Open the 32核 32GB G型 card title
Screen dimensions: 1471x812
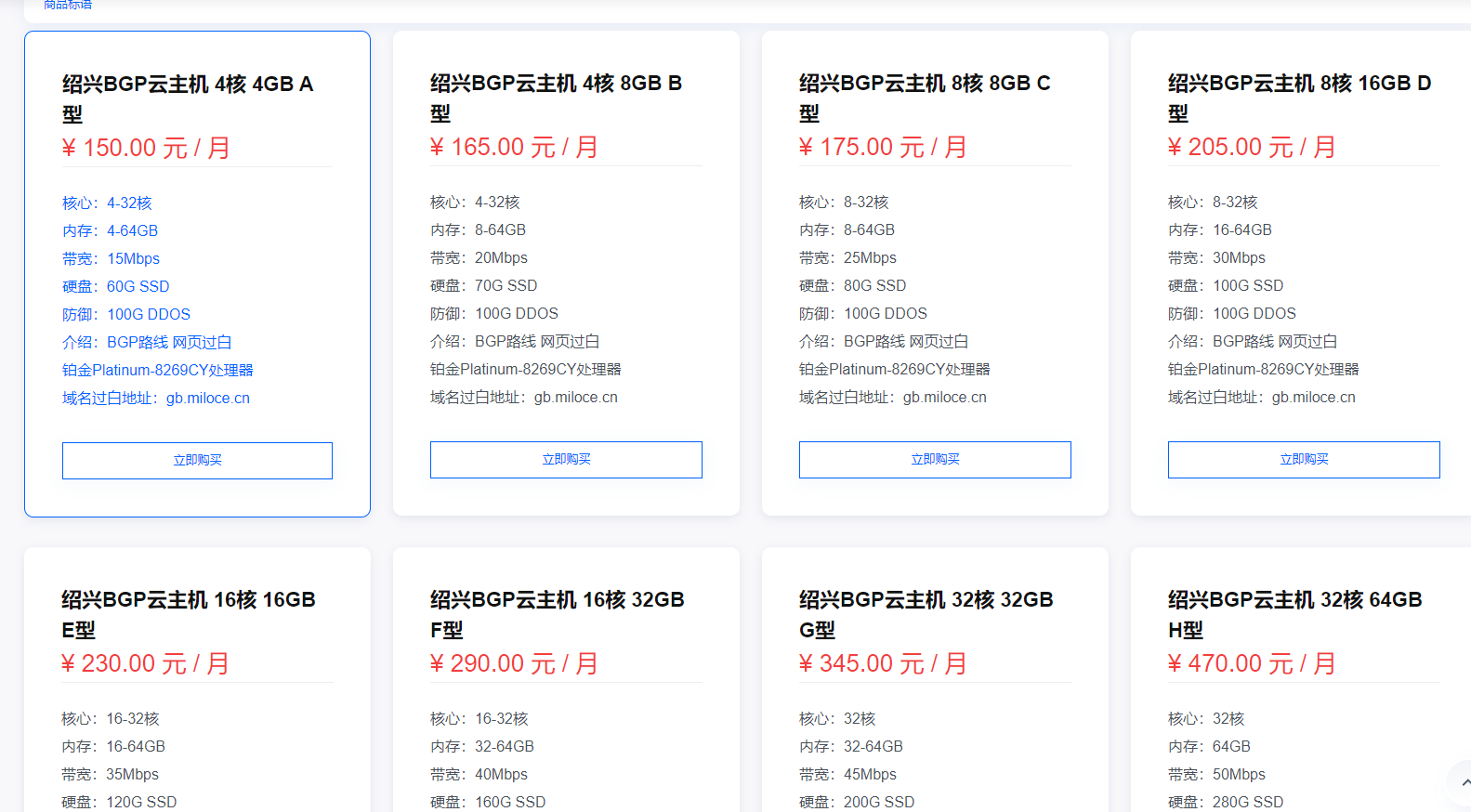[926, 614]
